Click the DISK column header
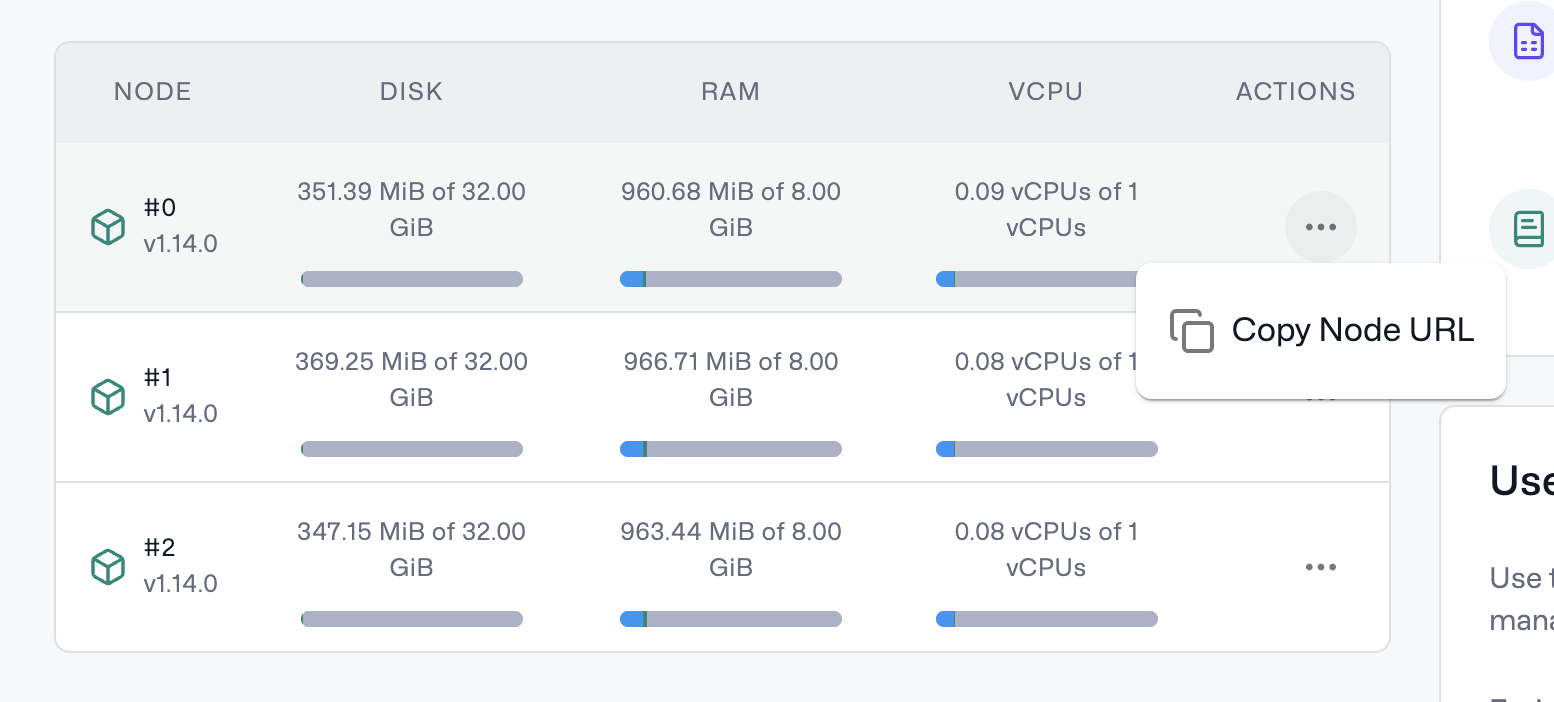This screenshot has height=702, width=1554. click(x=410, y=91)
